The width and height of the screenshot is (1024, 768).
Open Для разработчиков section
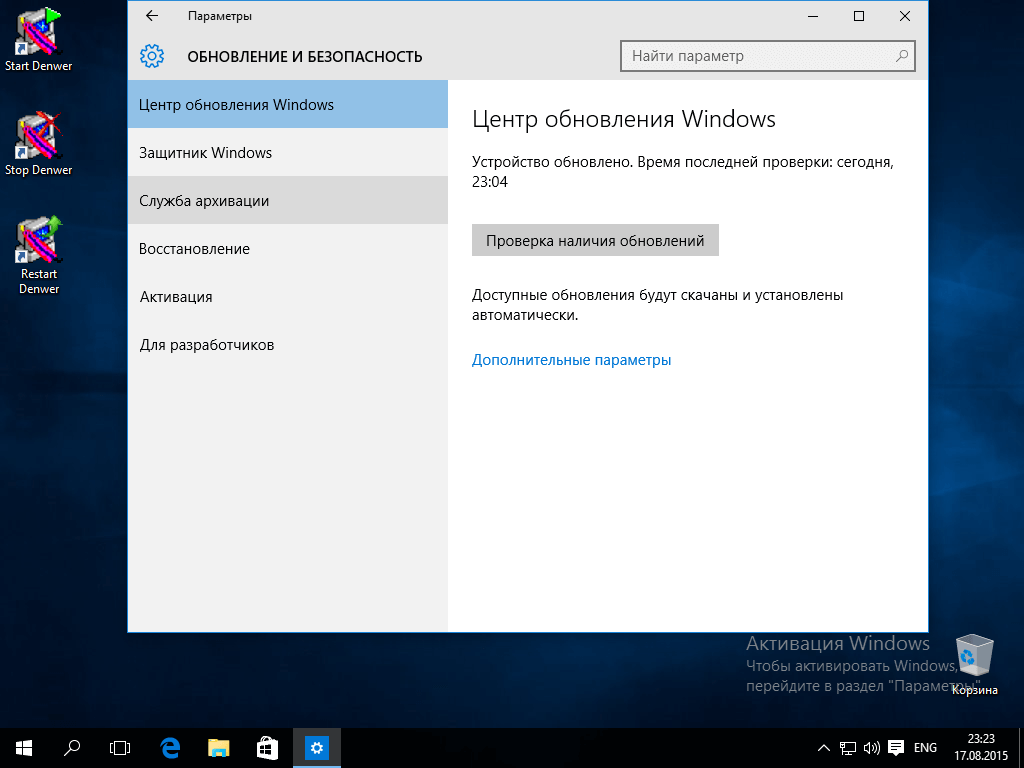[x=288, y=345]
